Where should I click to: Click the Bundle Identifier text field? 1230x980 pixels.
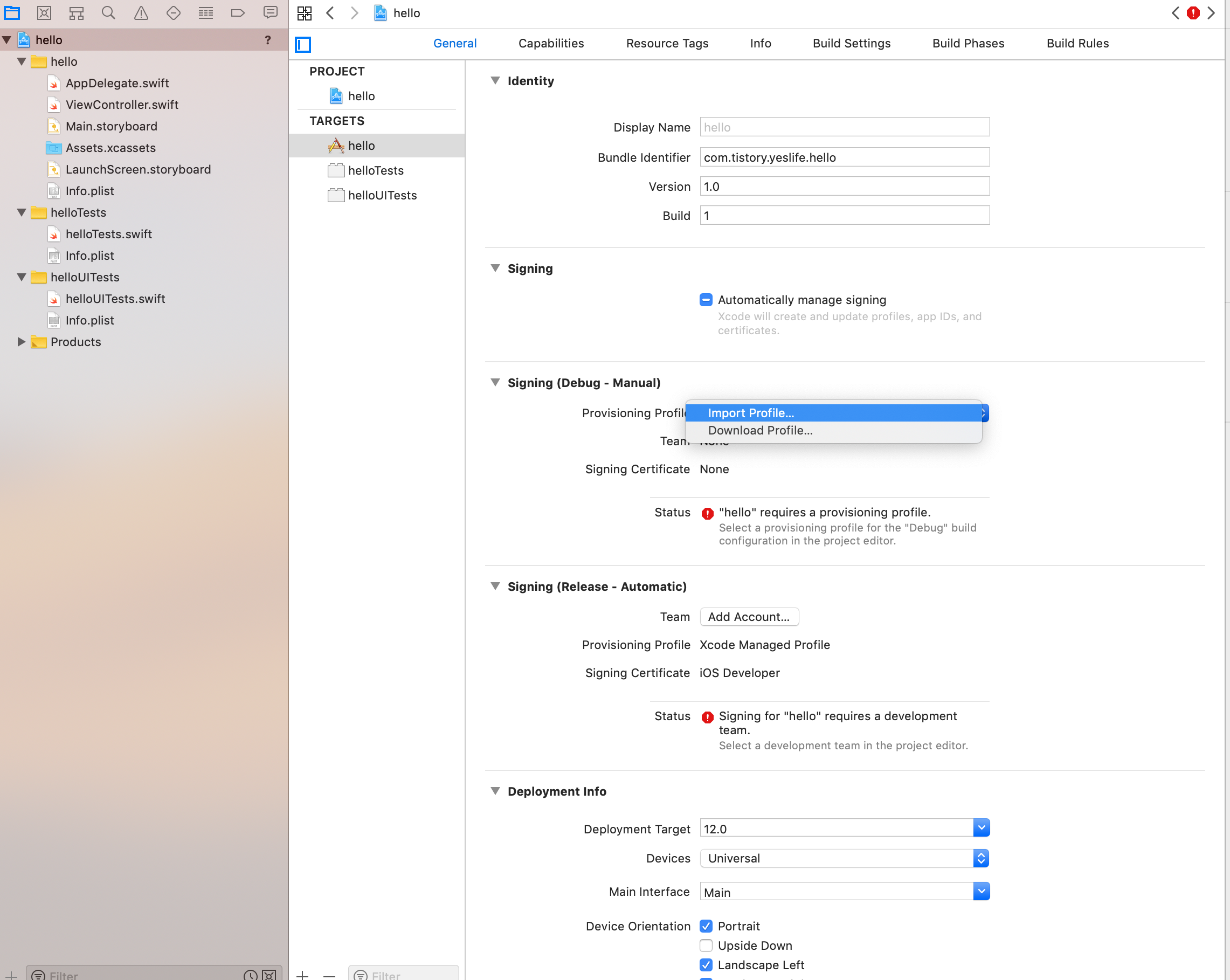pyautogui.click(x=844, y=157)
